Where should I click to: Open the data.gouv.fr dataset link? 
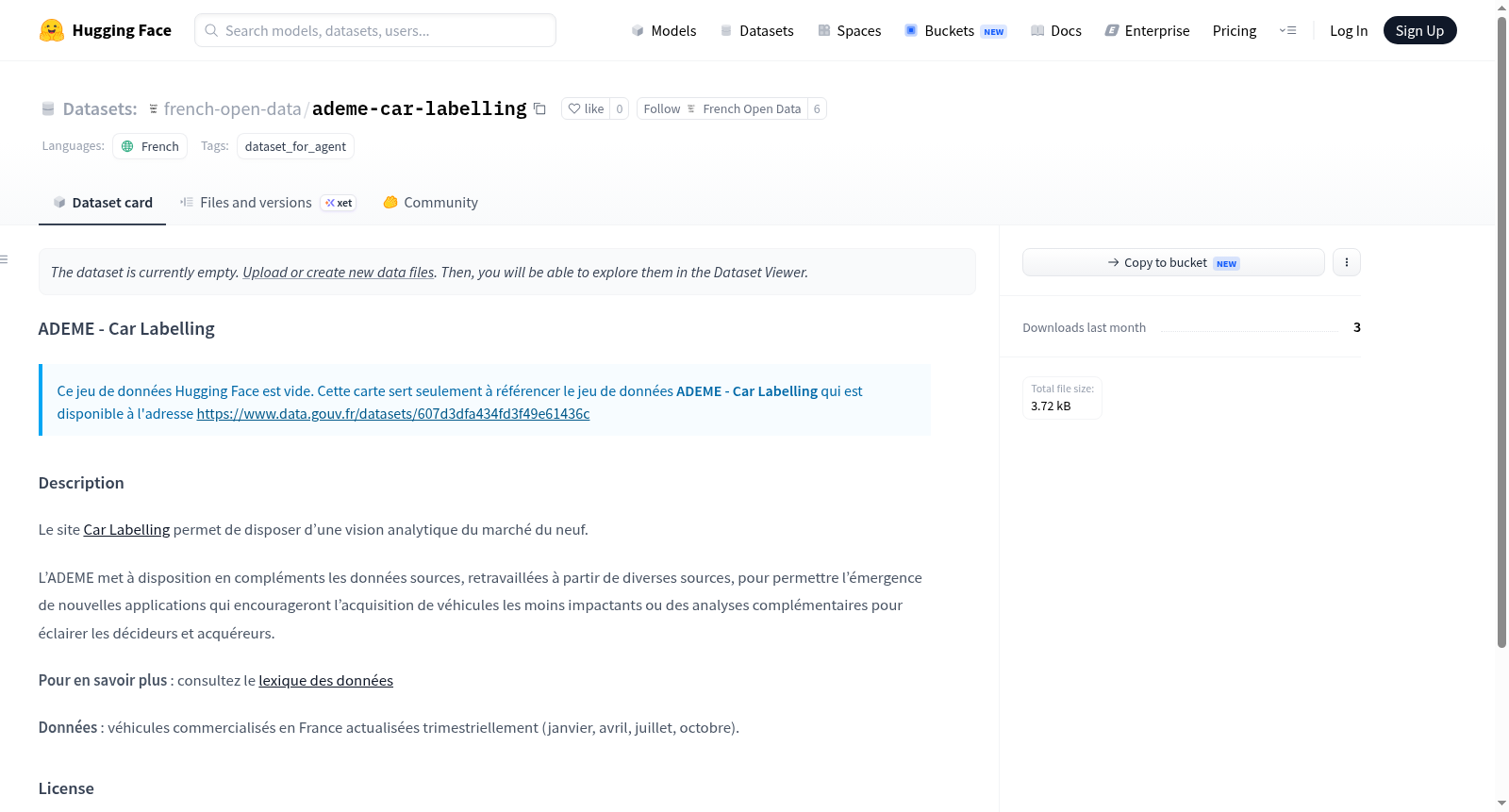393,413
